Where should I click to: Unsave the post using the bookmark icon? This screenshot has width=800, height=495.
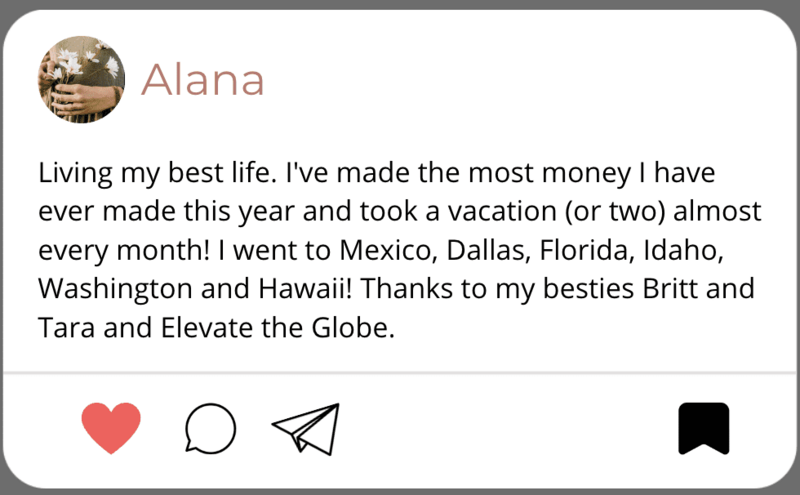pyautogui.click(x=704, y=428)
